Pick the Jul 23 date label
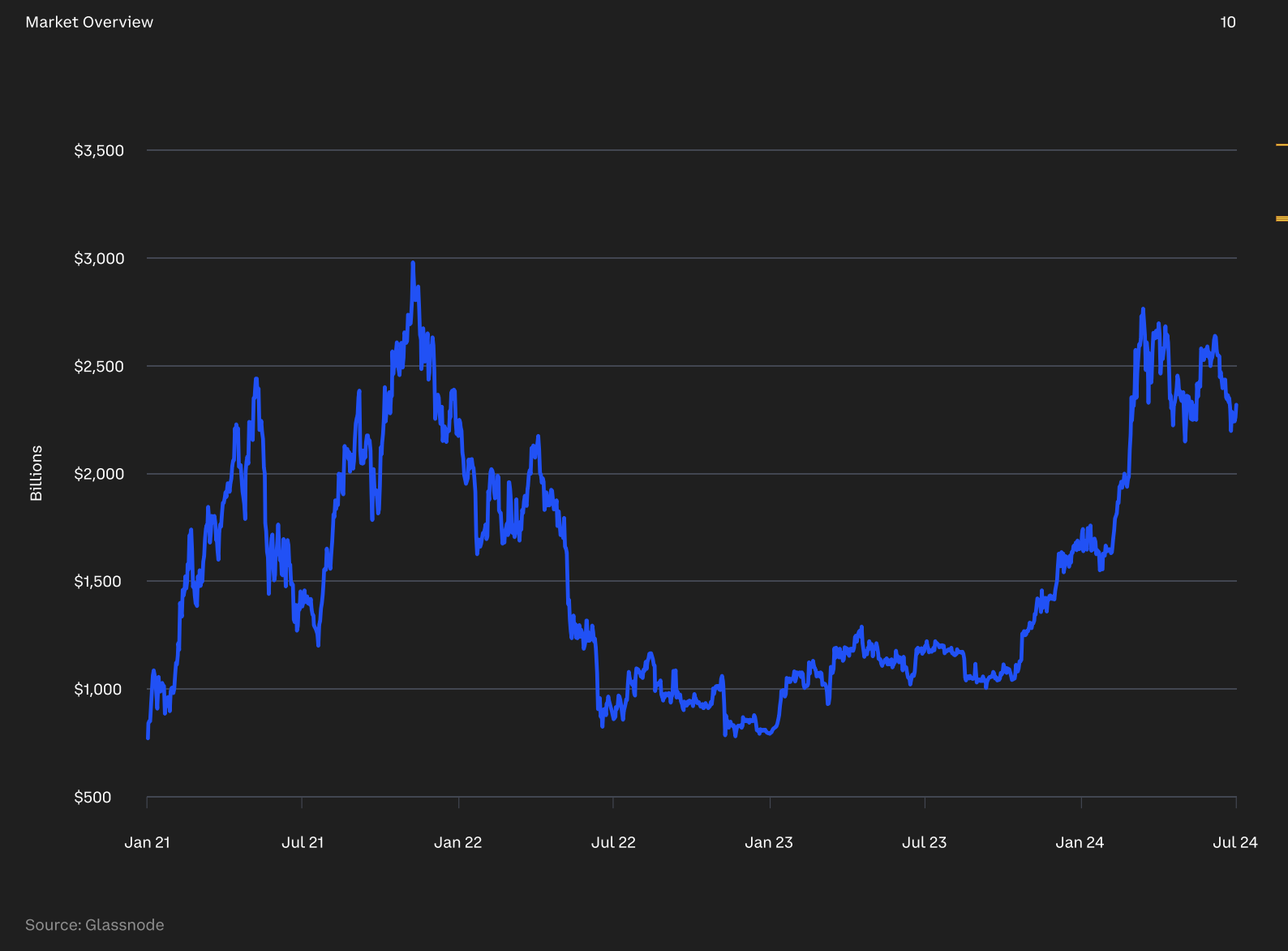 coord(924,842)
